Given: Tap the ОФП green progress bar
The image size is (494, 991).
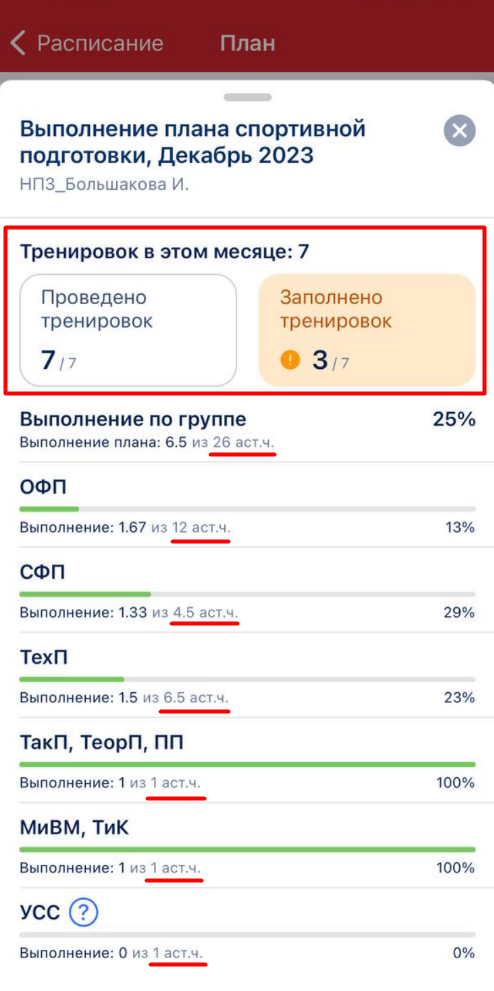Looking at the screenshot, I should [x=247, y=509].
